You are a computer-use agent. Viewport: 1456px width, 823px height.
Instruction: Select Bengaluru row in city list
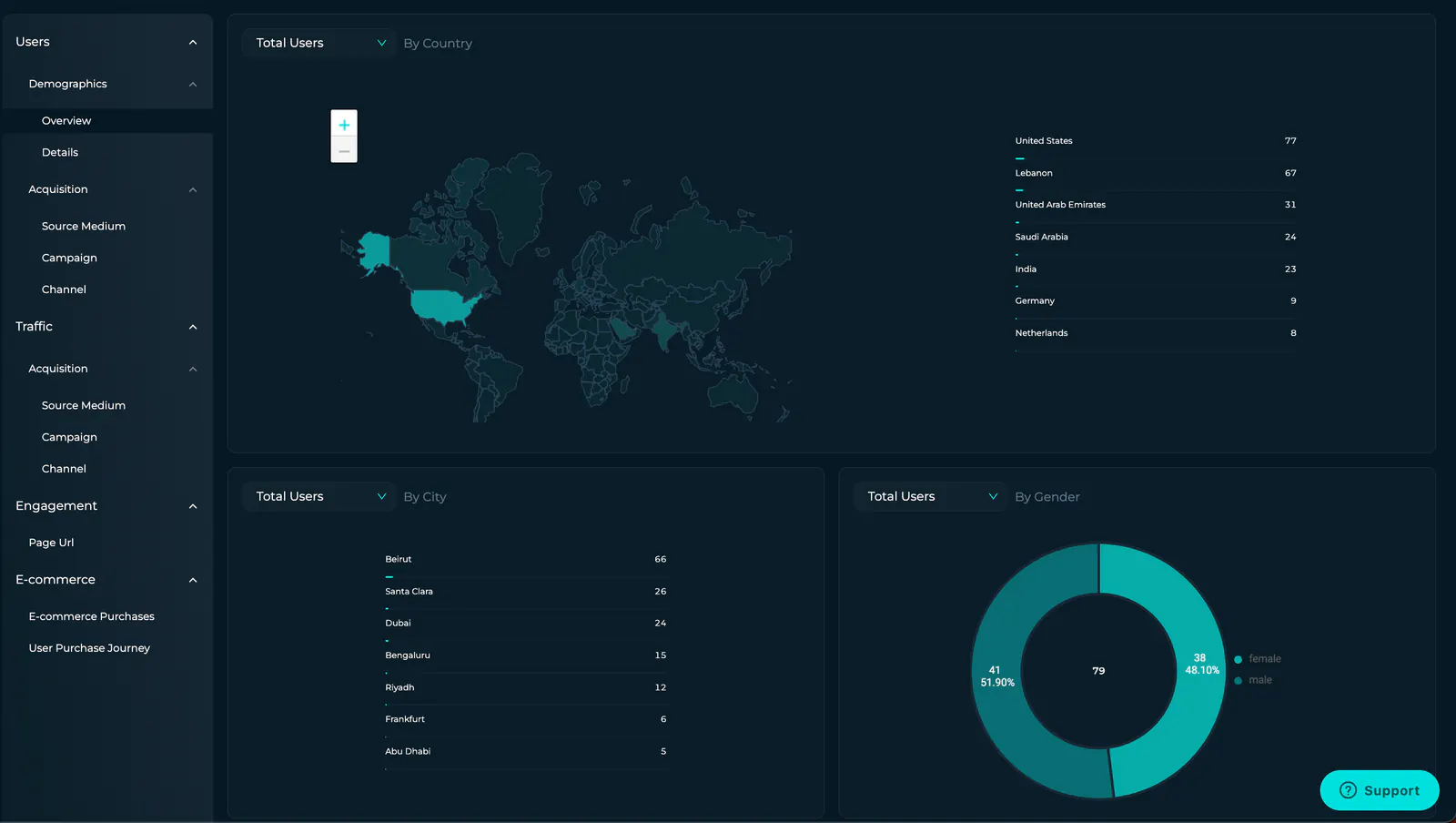[x=526, y=655]
